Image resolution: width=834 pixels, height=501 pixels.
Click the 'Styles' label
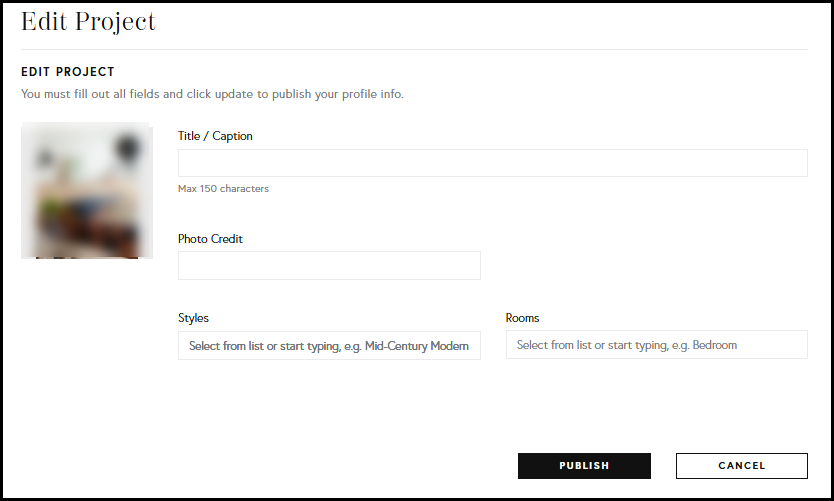point(193,318)
